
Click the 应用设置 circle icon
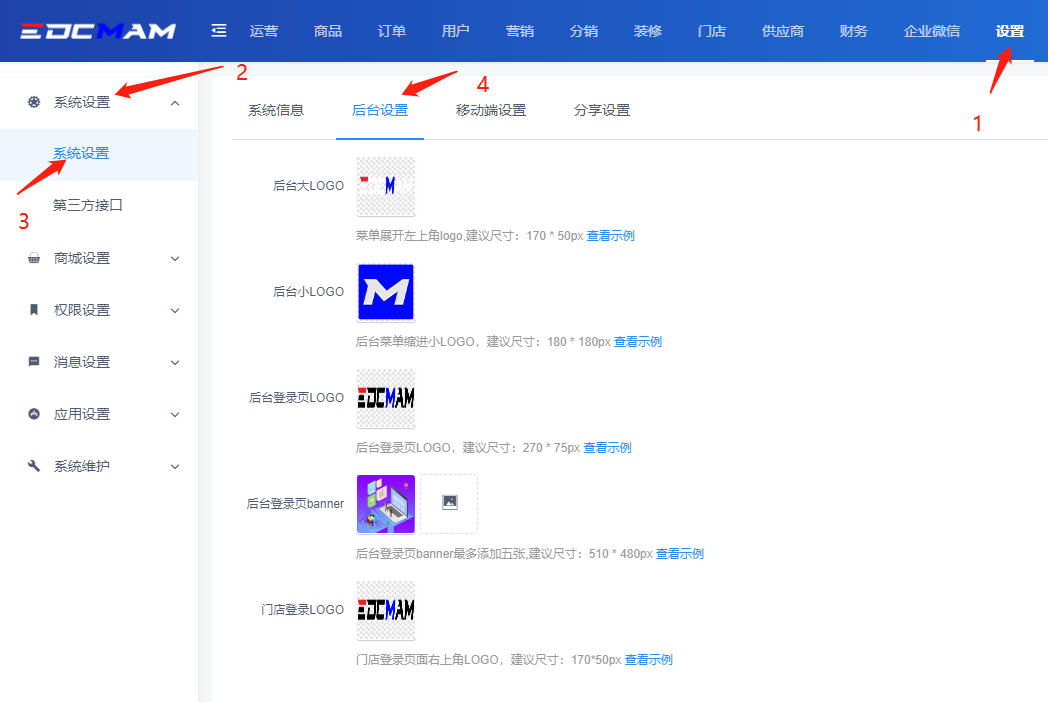pos(34,414)
